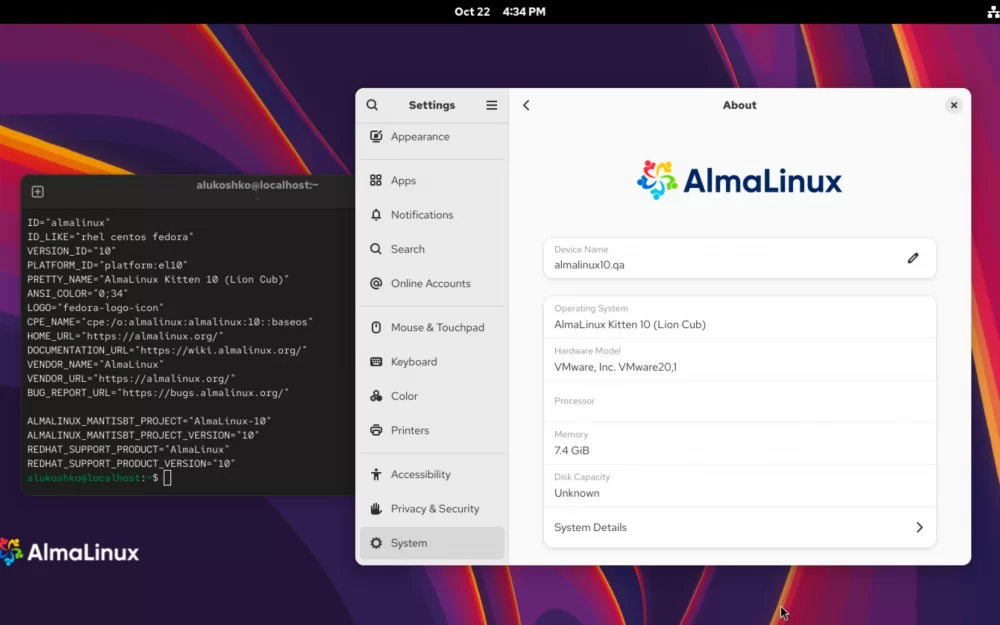Click the Memory 7.4 GiB row
Image resolution: width=1000 pixels, height=625 pixels.
click(739, 443)
